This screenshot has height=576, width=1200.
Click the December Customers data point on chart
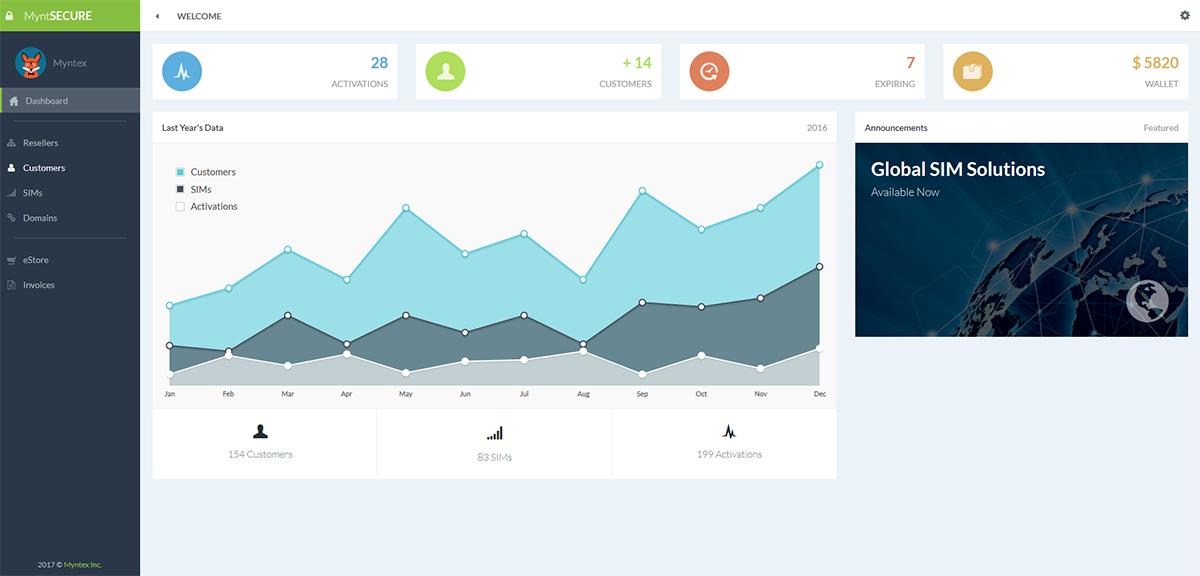point(819,165)
